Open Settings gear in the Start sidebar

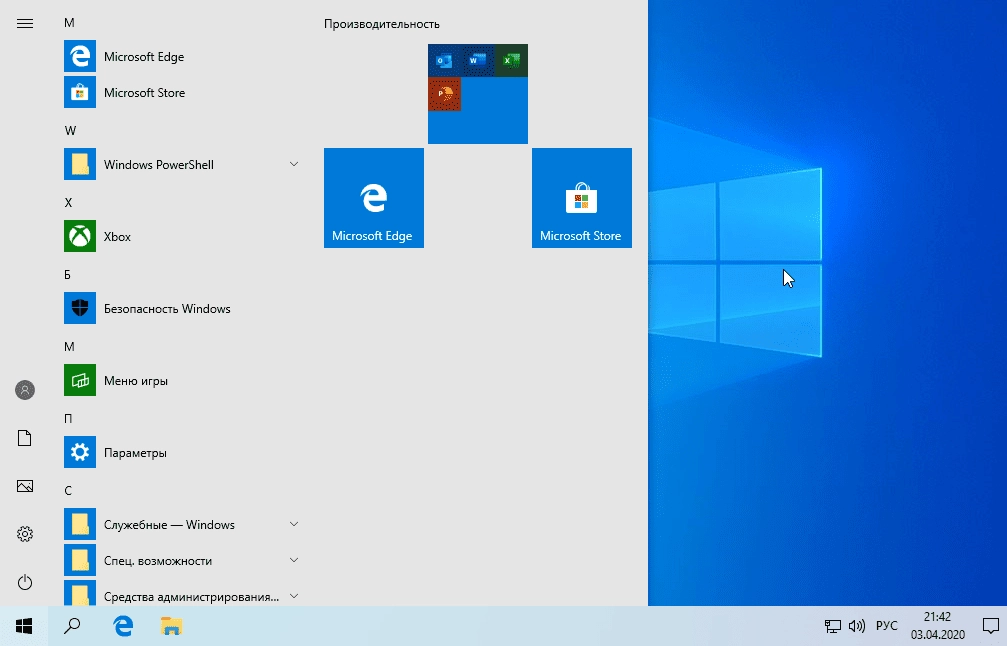(24, 534)
